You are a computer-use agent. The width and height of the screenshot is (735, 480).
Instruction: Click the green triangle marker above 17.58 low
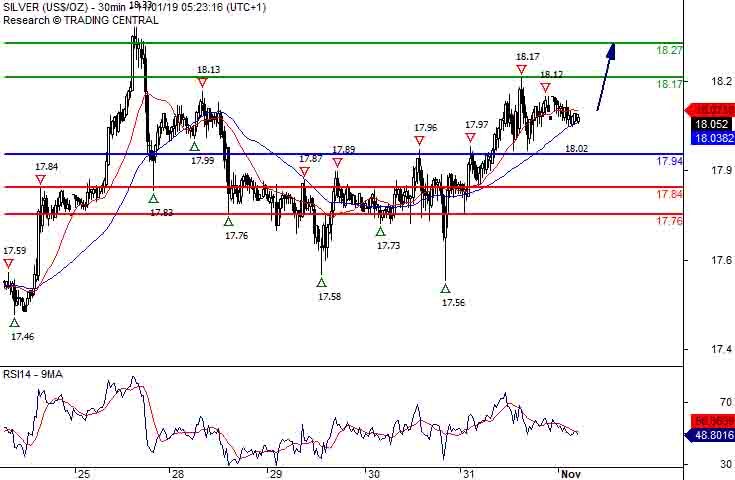click(x=321, y=282)
